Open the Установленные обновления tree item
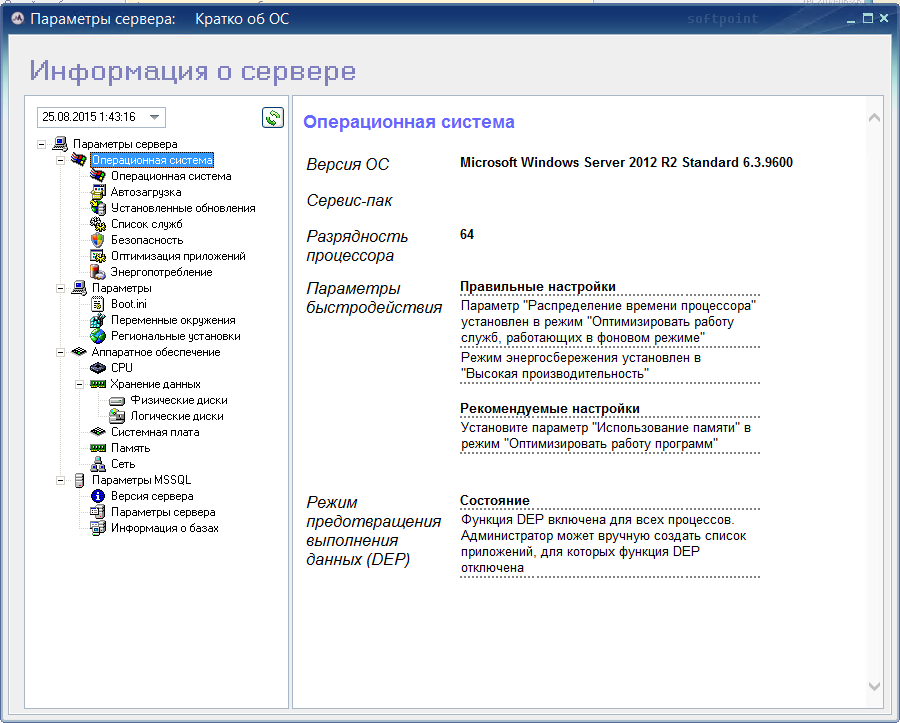 183,208
